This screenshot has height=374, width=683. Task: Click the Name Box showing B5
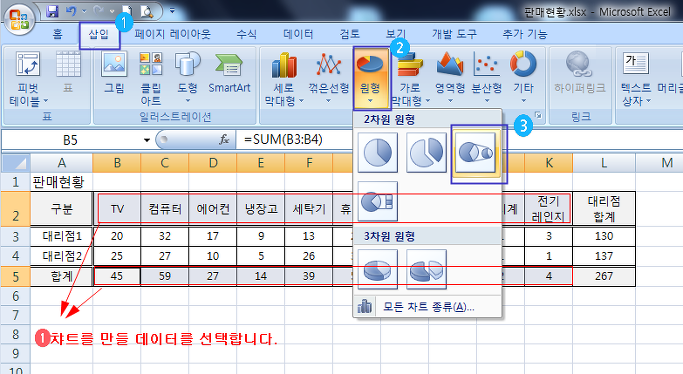pos(71,140)
